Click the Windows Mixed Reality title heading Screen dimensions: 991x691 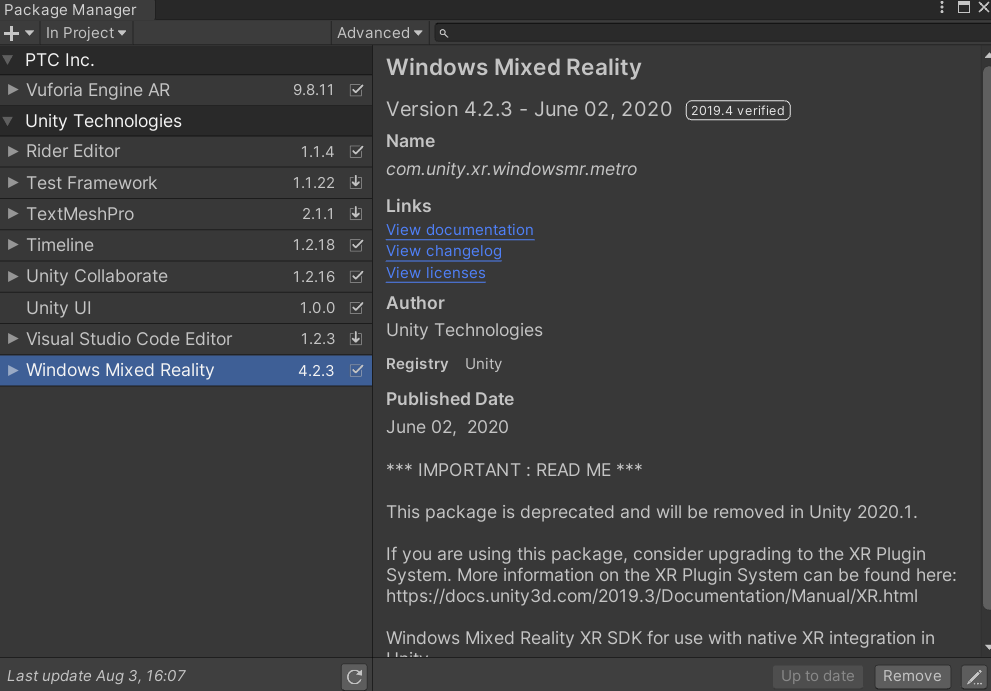tap(514, 67)
